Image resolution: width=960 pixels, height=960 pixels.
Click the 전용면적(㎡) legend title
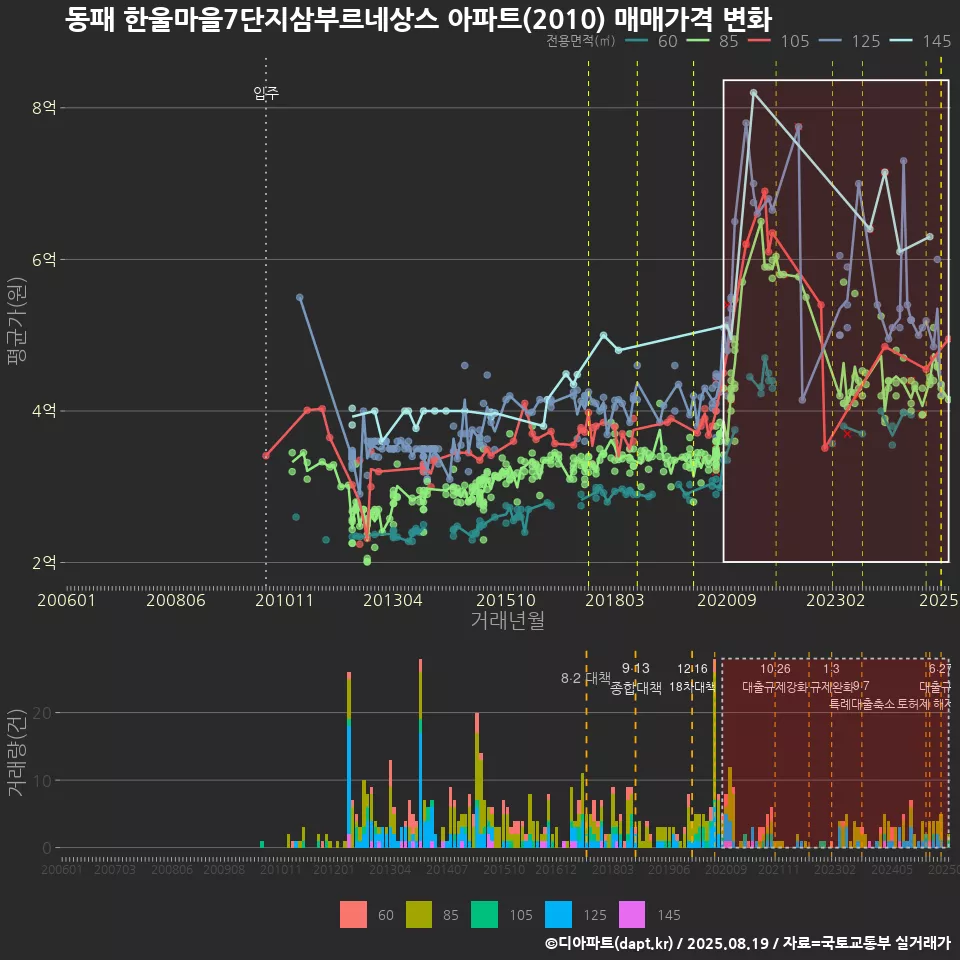click(580, 40)
